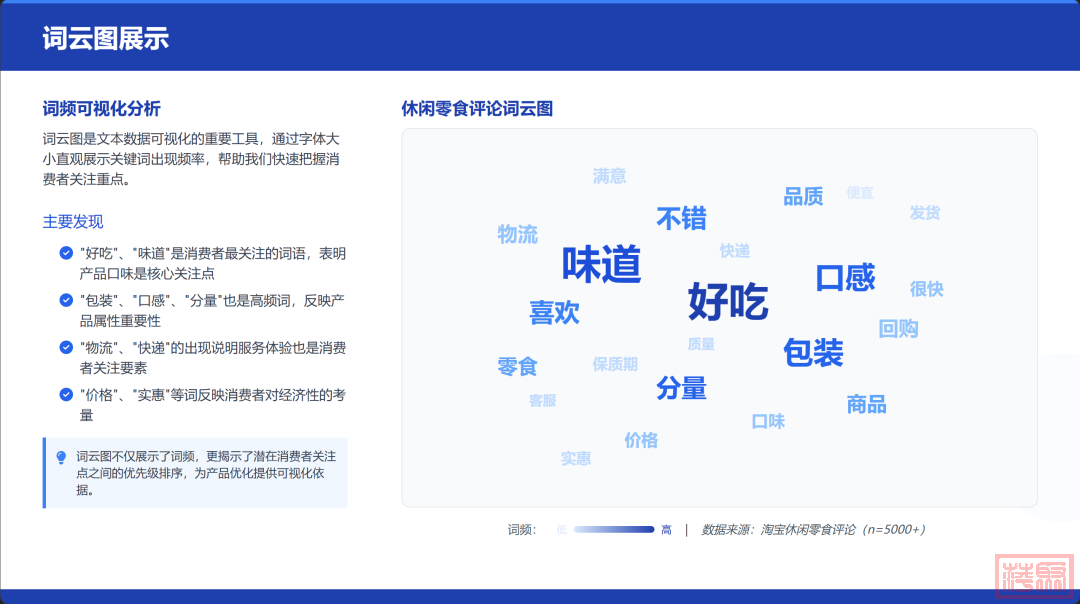This screenshot has width=1080, height=604.
Task: Click the checkmark icon beside the "包装"、"口感" finding
Action: pos(66,301)
